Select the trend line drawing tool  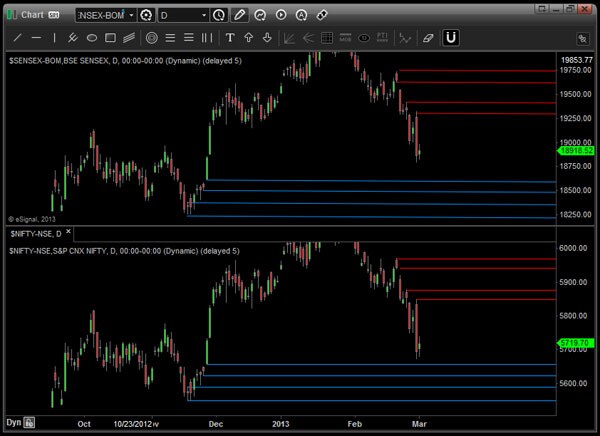click(17, 38)
